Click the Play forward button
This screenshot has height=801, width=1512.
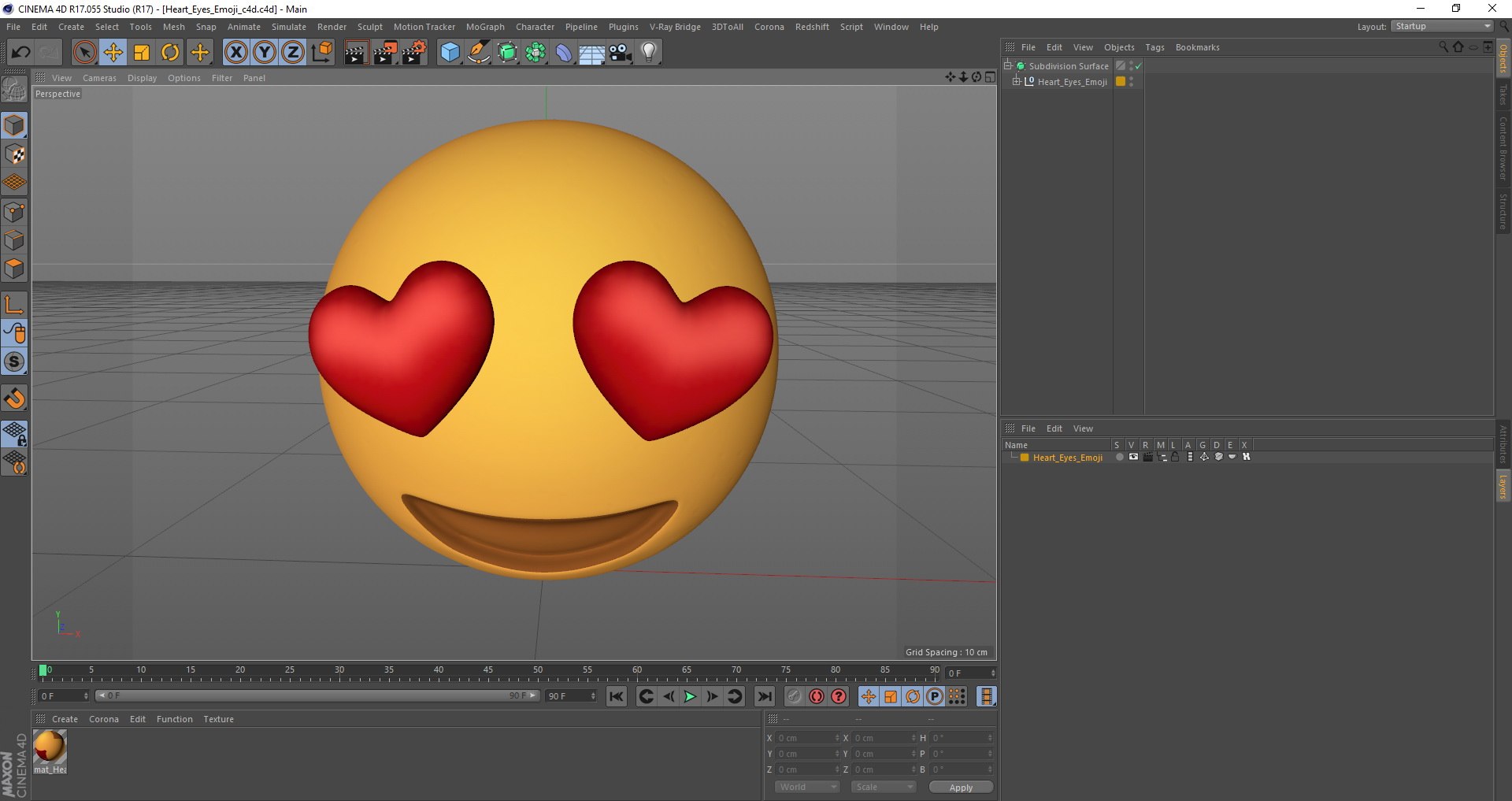click(x=690, y=696)
